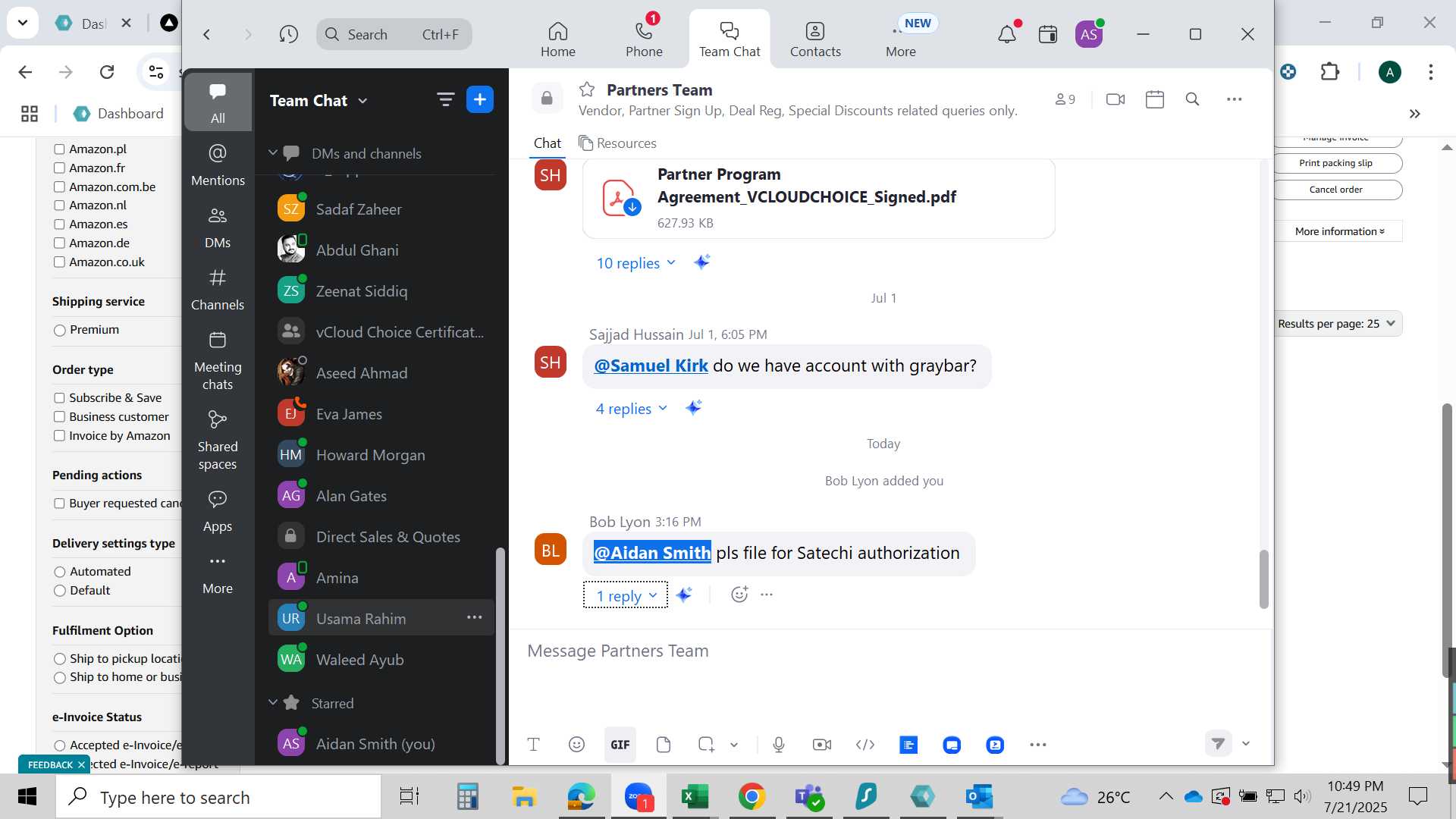Record an audio message with microphone
1456x819 pixels.
click(x=779, y=745)
